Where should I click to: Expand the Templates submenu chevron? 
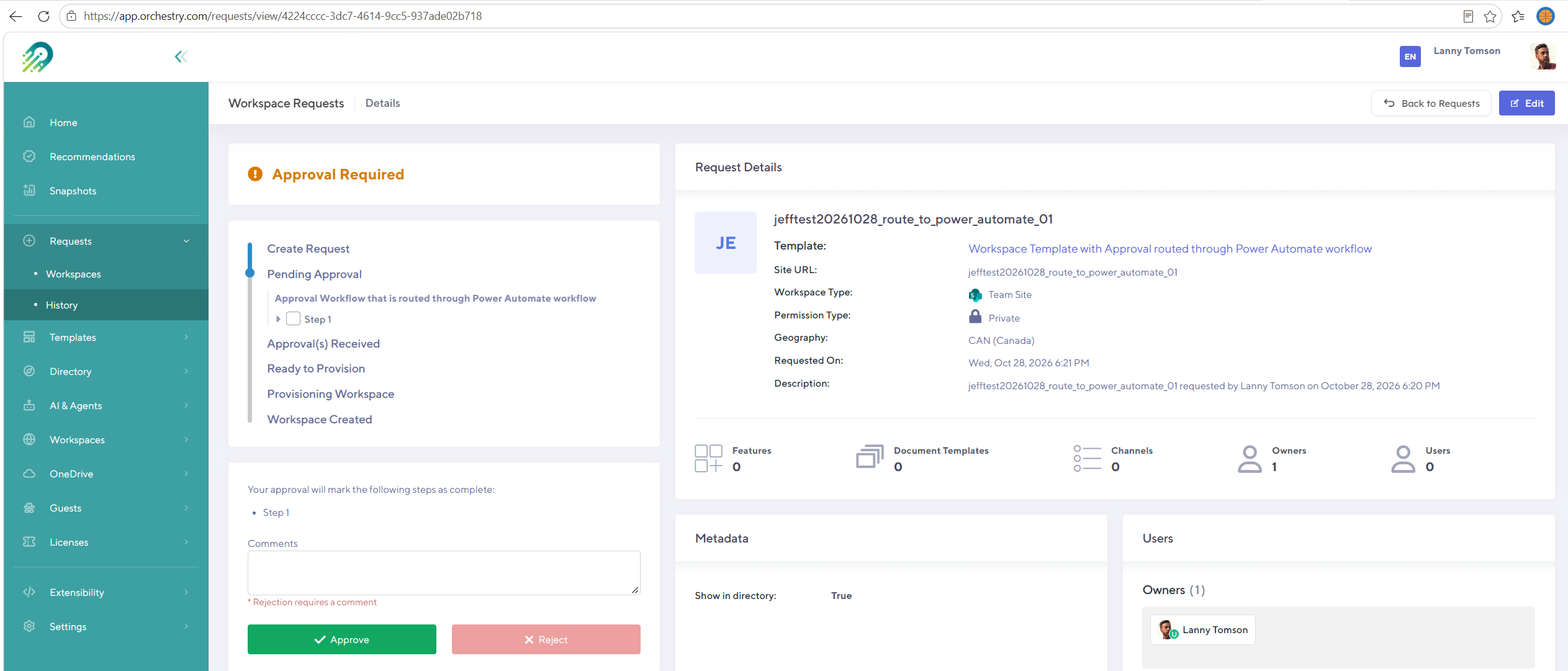[186, 337]
